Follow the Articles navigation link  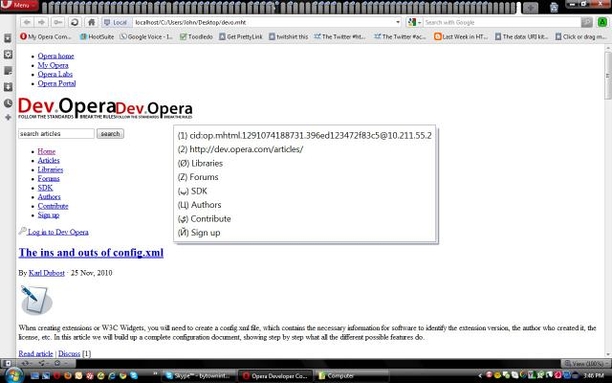(48, 160)
